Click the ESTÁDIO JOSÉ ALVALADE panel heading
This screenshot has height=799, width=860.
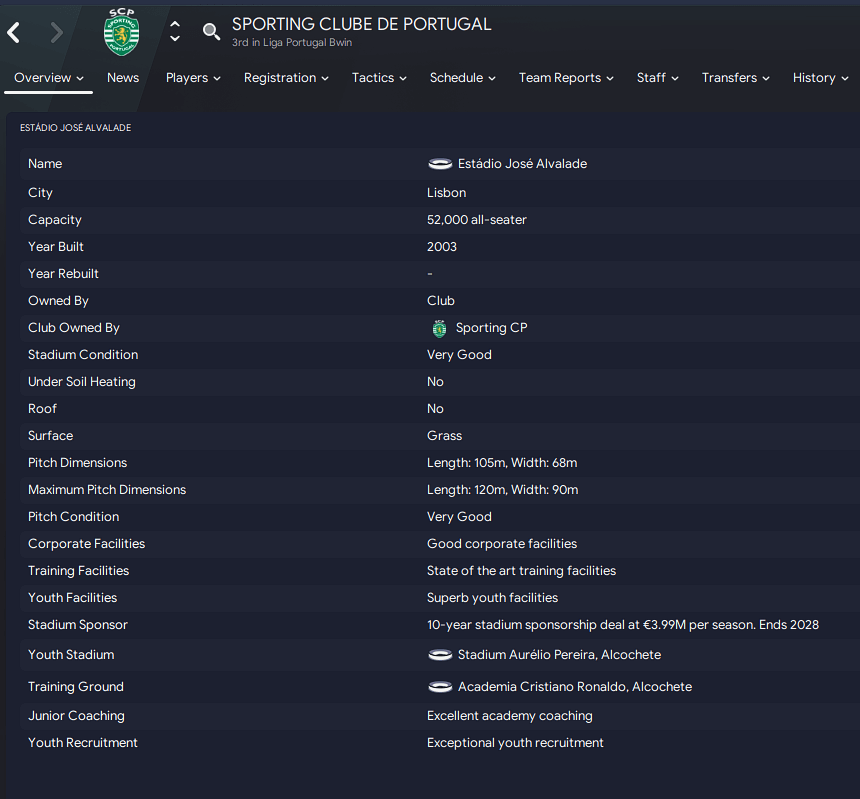76,128
